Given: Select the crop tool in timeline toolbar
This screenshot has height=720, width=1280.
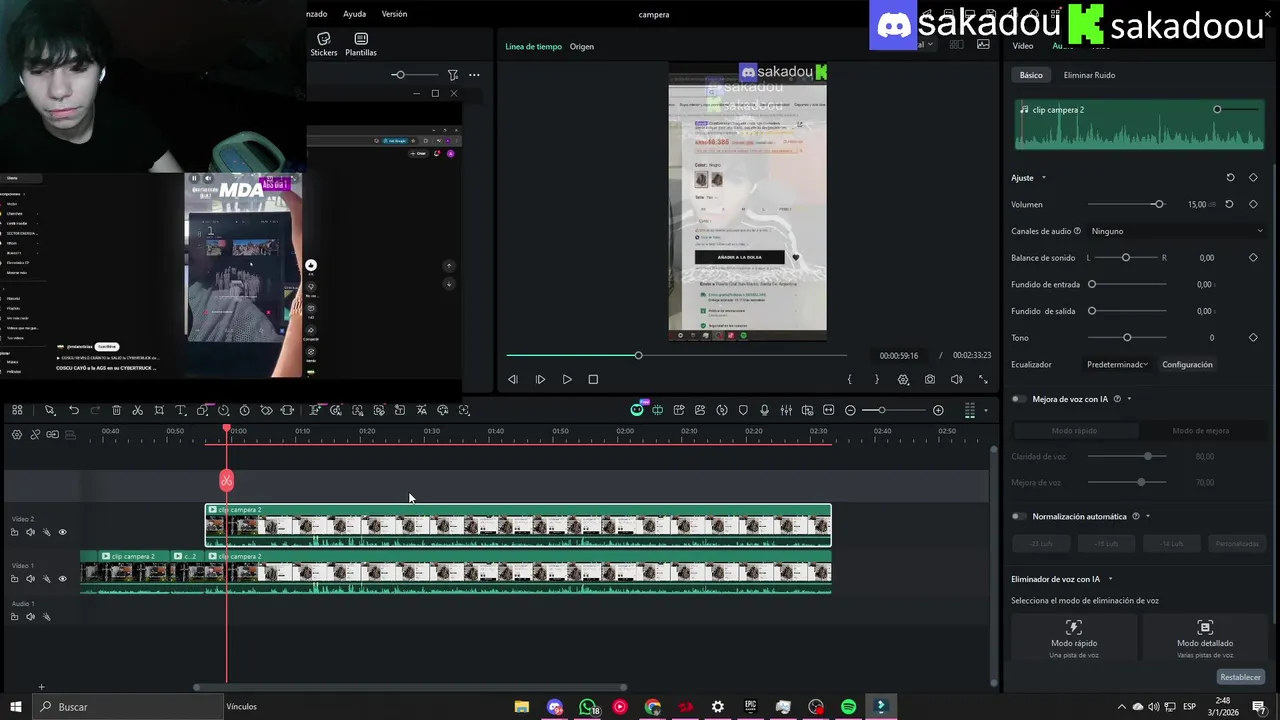Looking at the screenshot, I should pos(159,410).
